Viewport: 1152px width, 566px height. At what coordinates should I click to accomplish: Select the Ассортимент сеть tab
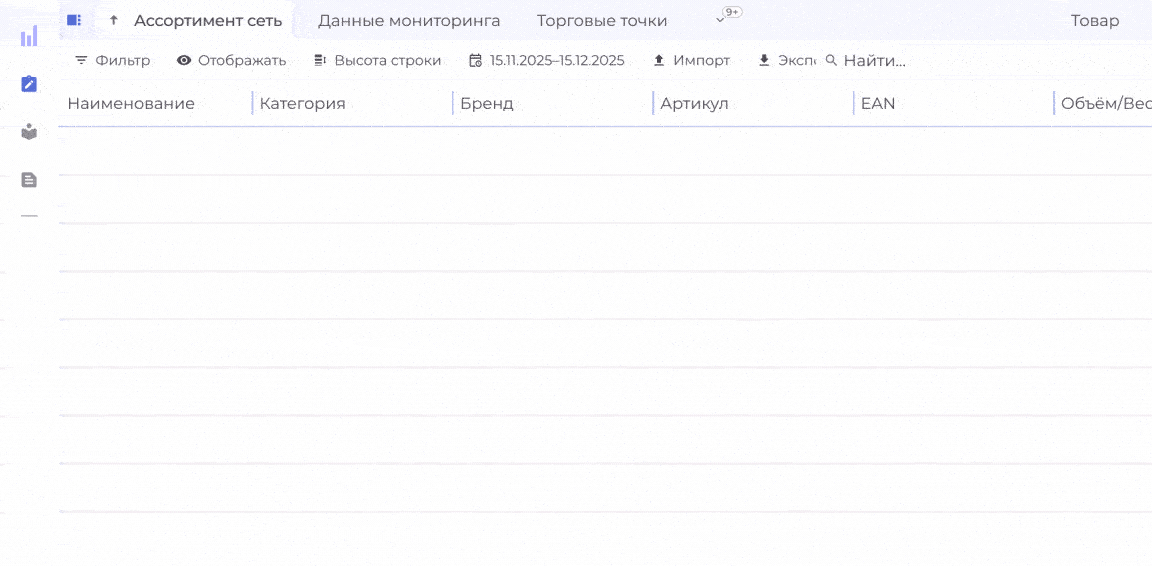(x=208, y=20)
